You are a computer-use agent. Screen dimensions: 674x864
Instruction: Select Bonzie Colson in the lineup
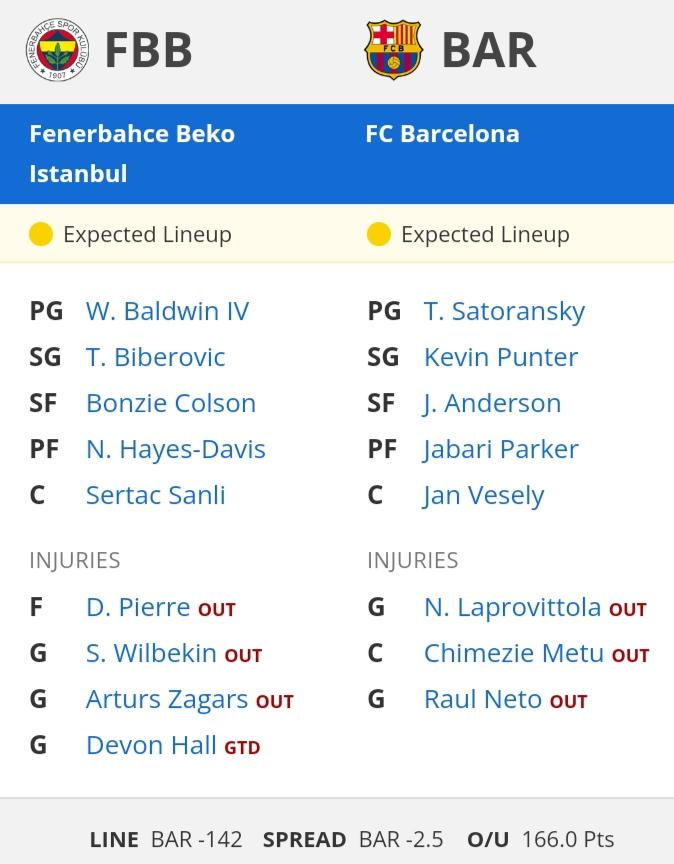coord(171,403)
